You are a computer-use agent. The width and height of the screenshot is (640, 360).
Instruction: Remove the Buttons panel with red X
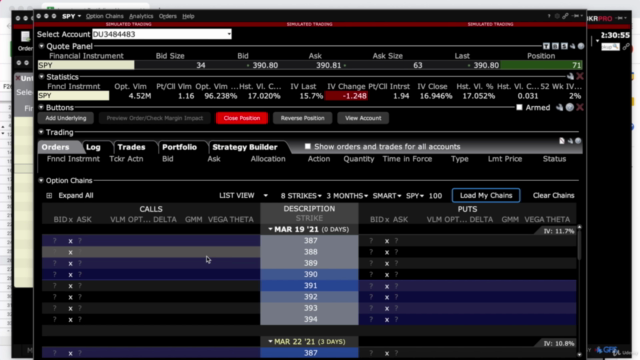click(x=580, y=107)
